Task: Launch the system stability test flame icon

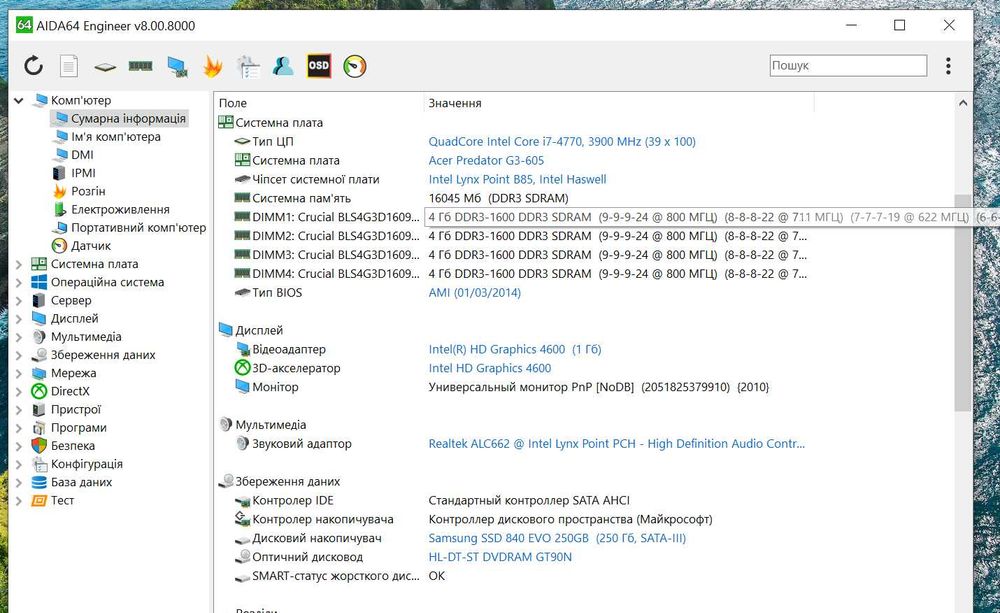Action: click(212, 66)
